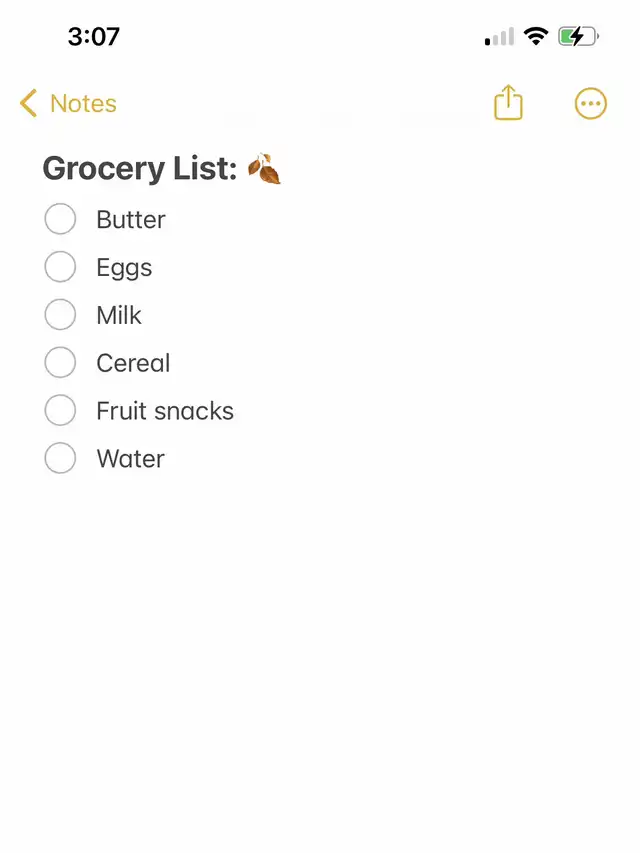This screenshot has width=640, height=853.
Task: Tap the Cereal item text
Action: point(133,363)
